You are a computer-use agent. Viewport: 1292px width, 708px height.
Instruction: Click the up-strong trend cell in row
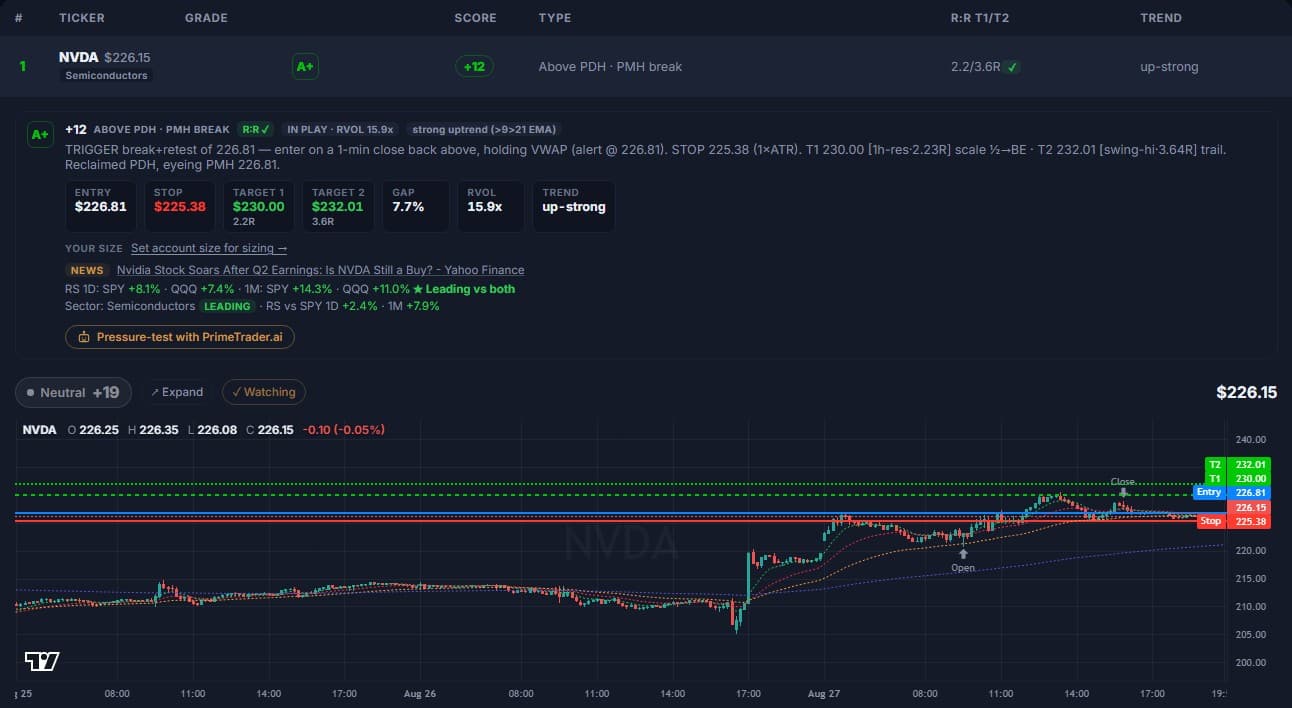click(1169, 67)
